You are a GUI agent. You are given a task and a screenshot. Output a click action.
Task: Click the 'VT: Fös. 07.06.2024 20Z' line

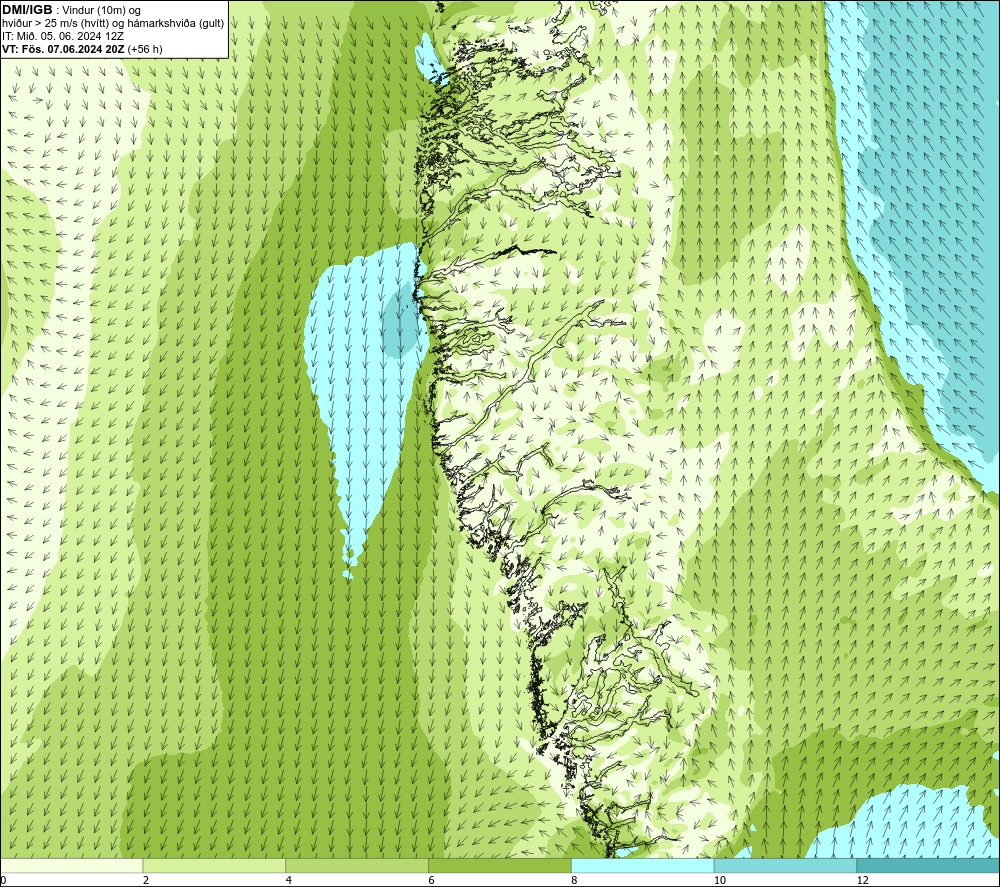tap(63, 49)
